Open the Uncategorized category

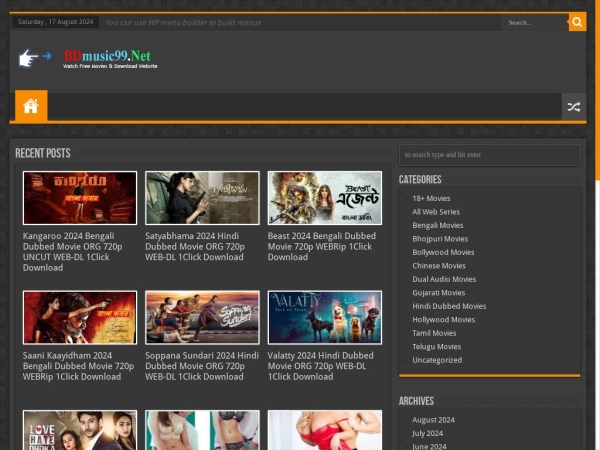(x=437, y=360)
